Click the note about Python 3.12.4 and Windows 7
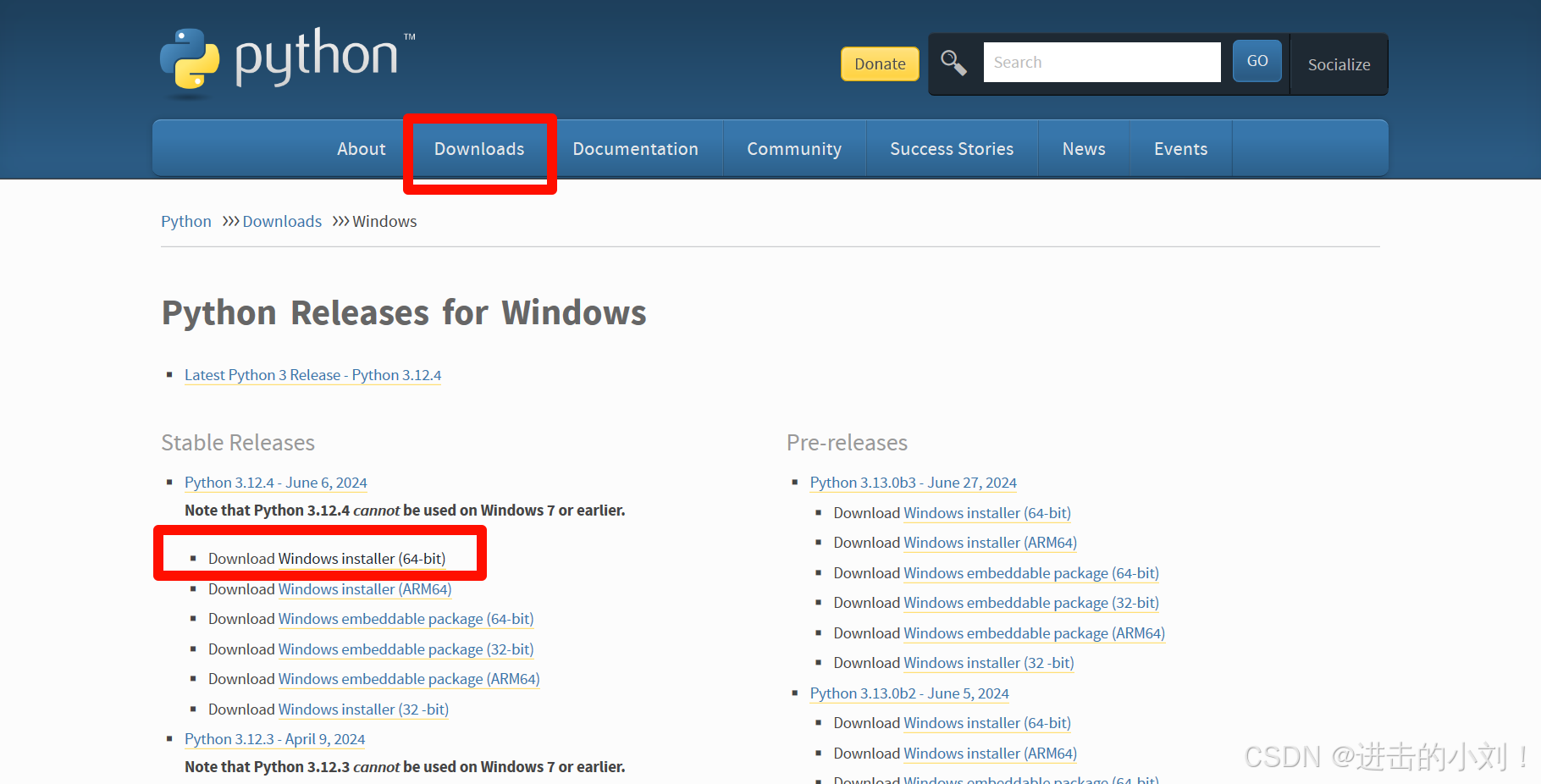Viewport: 1541px width, 784px height. click(405, 511)
